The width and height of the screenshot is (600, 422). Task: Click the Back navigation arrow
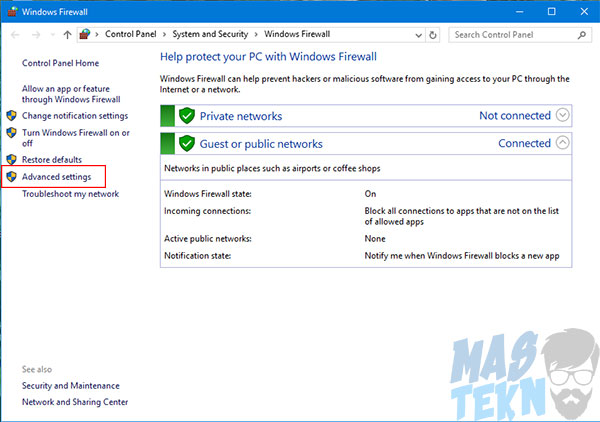point(15,35)
